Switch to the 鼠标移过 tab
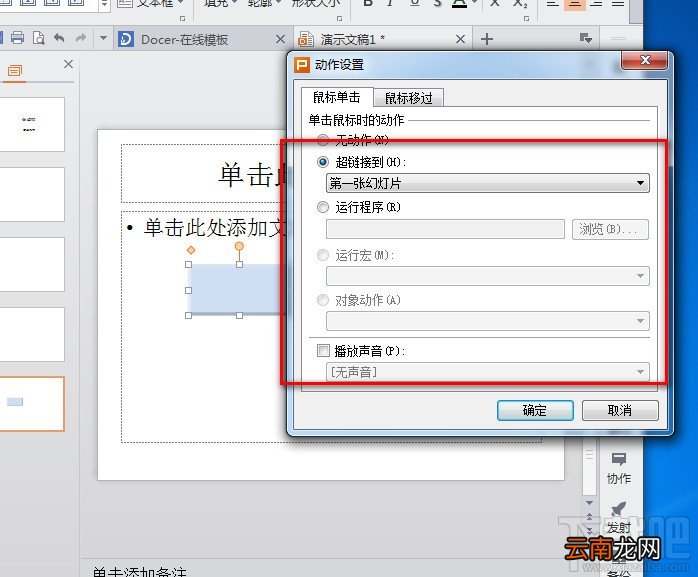698x577 pixels. point(409,98)
